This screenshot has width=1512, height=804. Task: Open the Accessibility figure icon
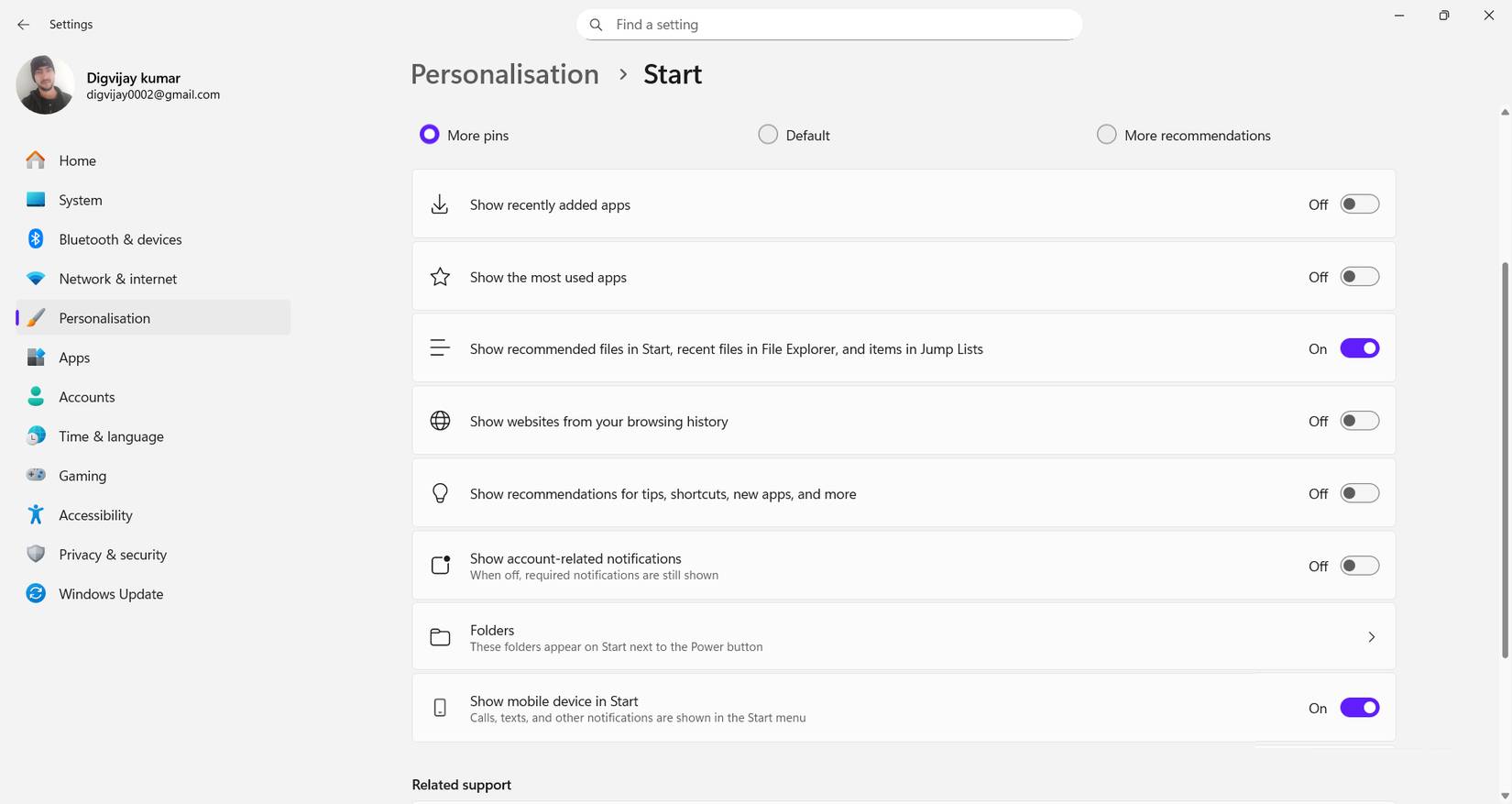[36, 515]
